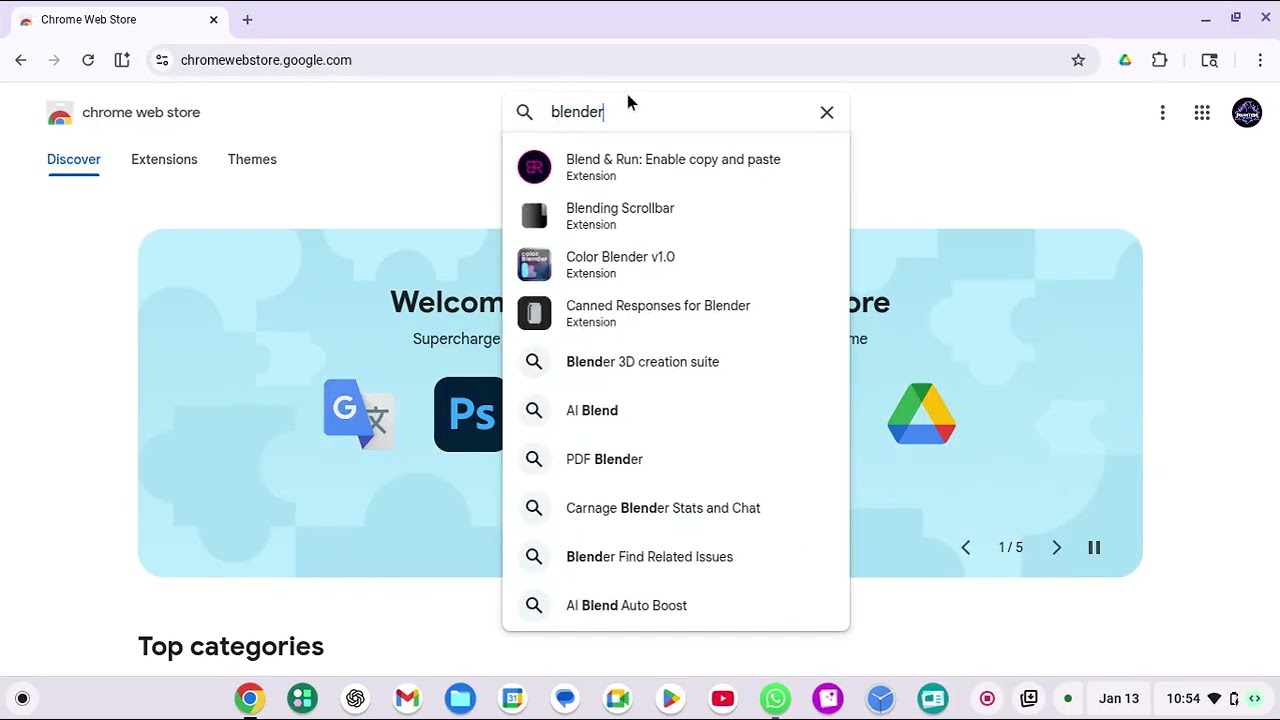
Task: Close the Chrome Web Store tab
Action: (213, 20)
